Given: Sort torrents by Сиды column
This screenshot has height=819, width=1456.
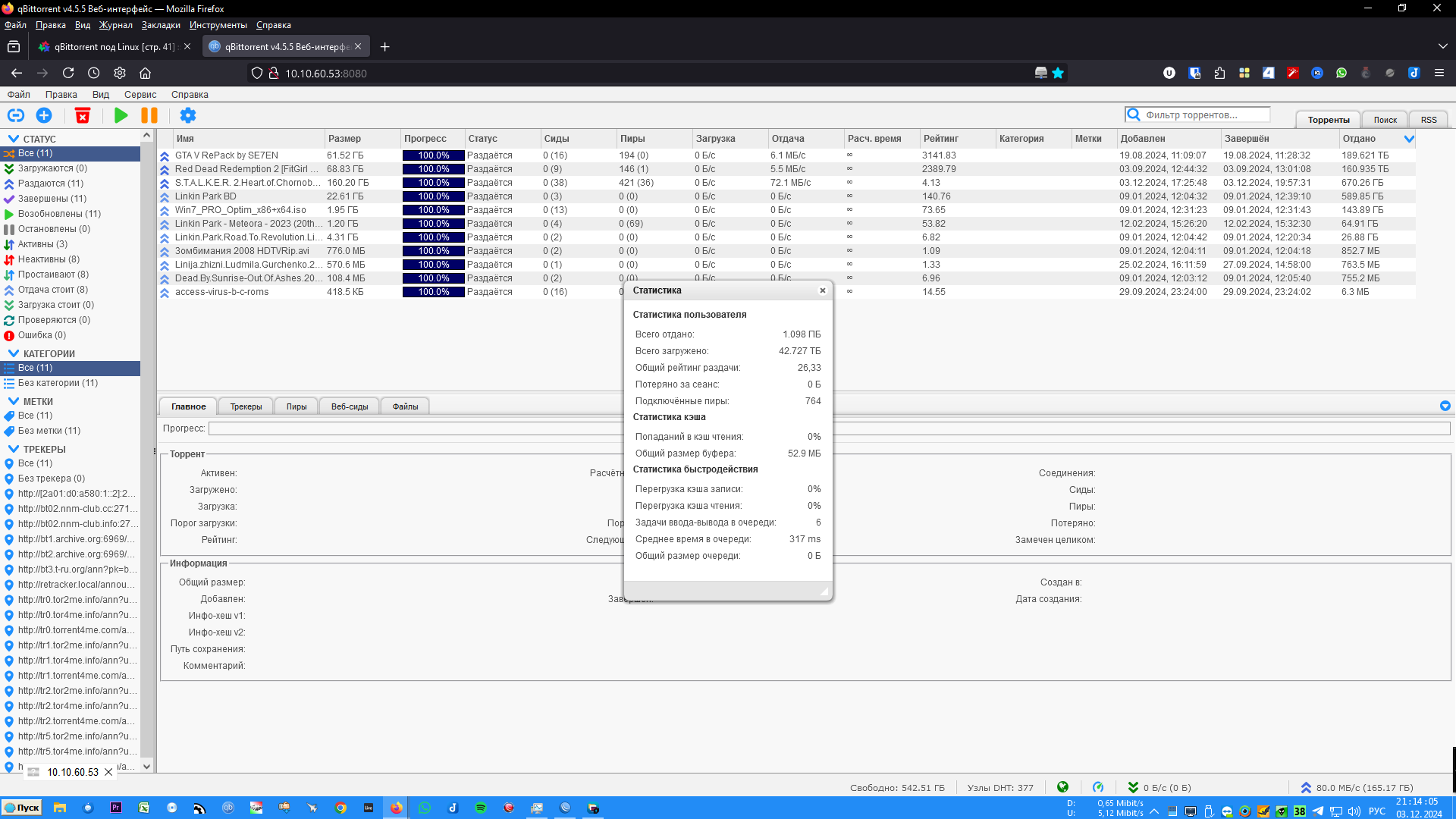Looking at the screenshot, I should (578, 139).
